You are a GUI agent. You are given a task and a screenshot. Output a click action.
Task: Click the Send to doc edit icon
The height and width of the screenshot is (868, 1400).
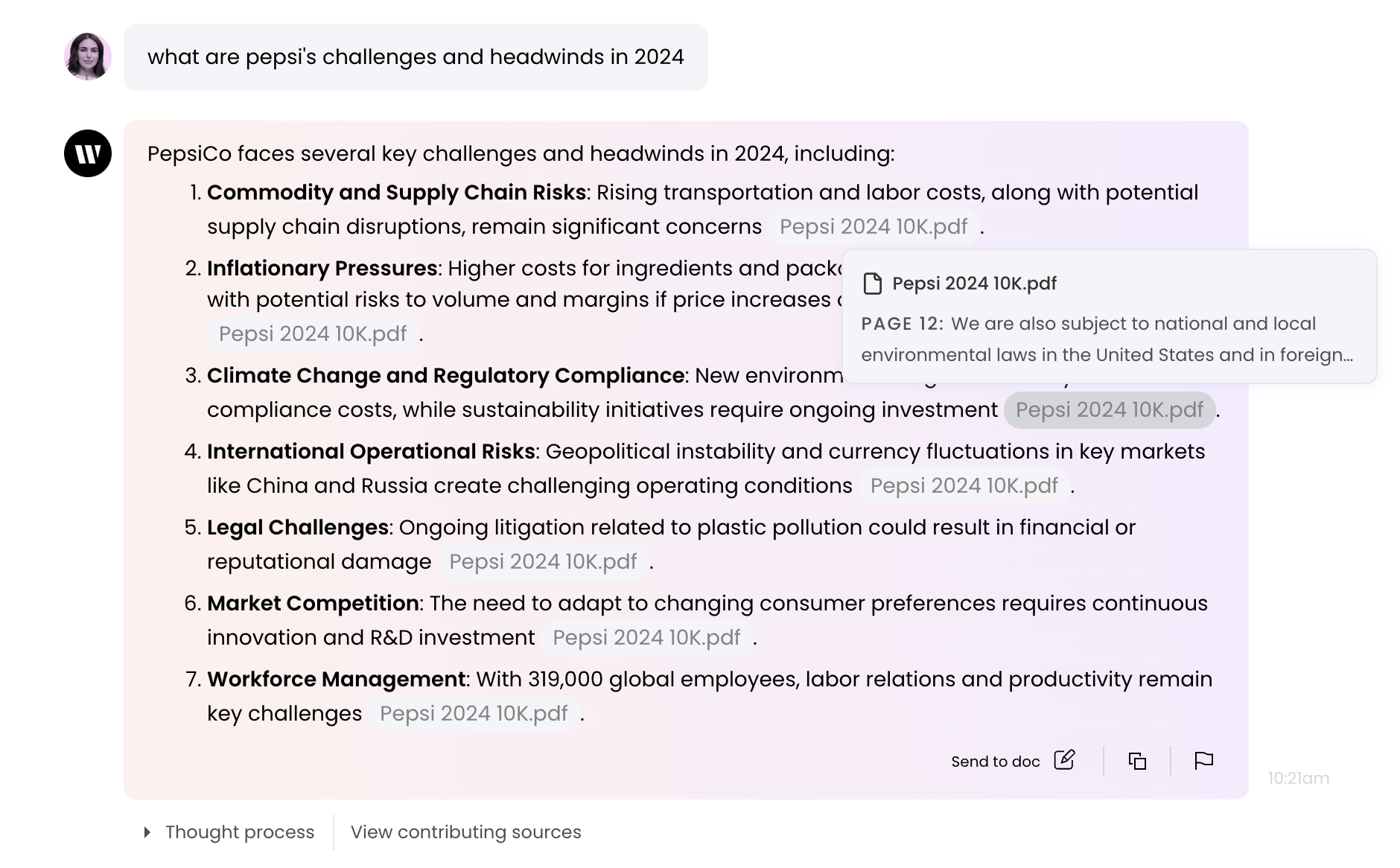(x=1065, y=760)
